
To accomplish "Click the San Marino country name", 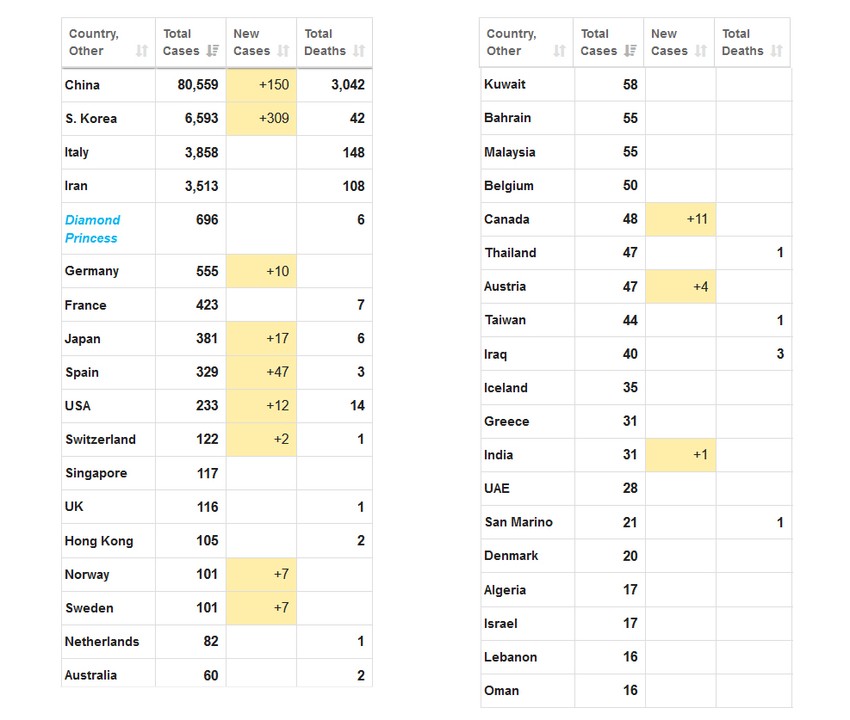I will [518, 522].
